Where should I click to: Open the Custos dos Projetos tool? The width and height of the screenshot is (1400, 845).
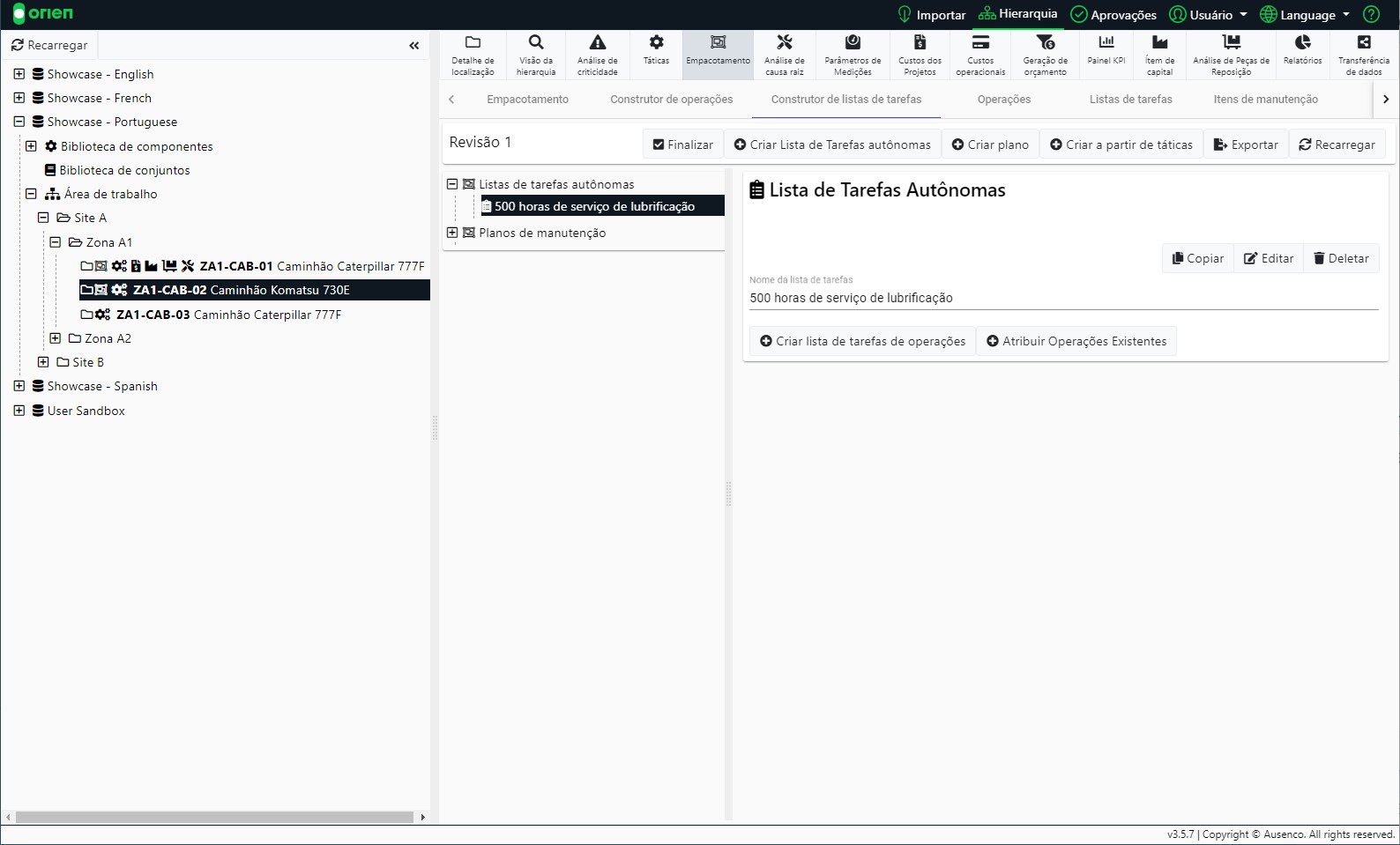click(x=920, y=55)
